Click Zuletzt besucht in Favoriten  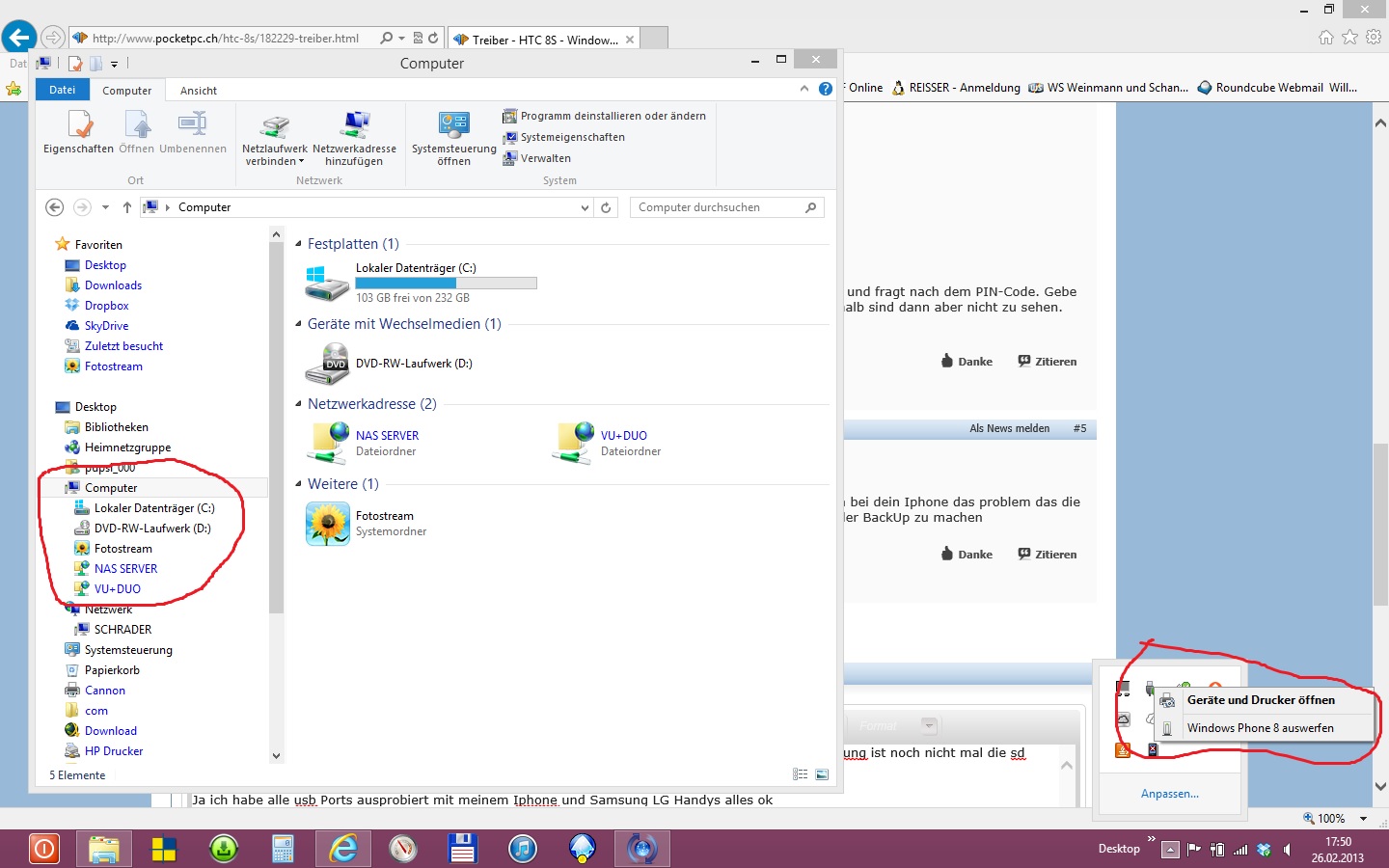pyautogui.click(x=123, y=346)
